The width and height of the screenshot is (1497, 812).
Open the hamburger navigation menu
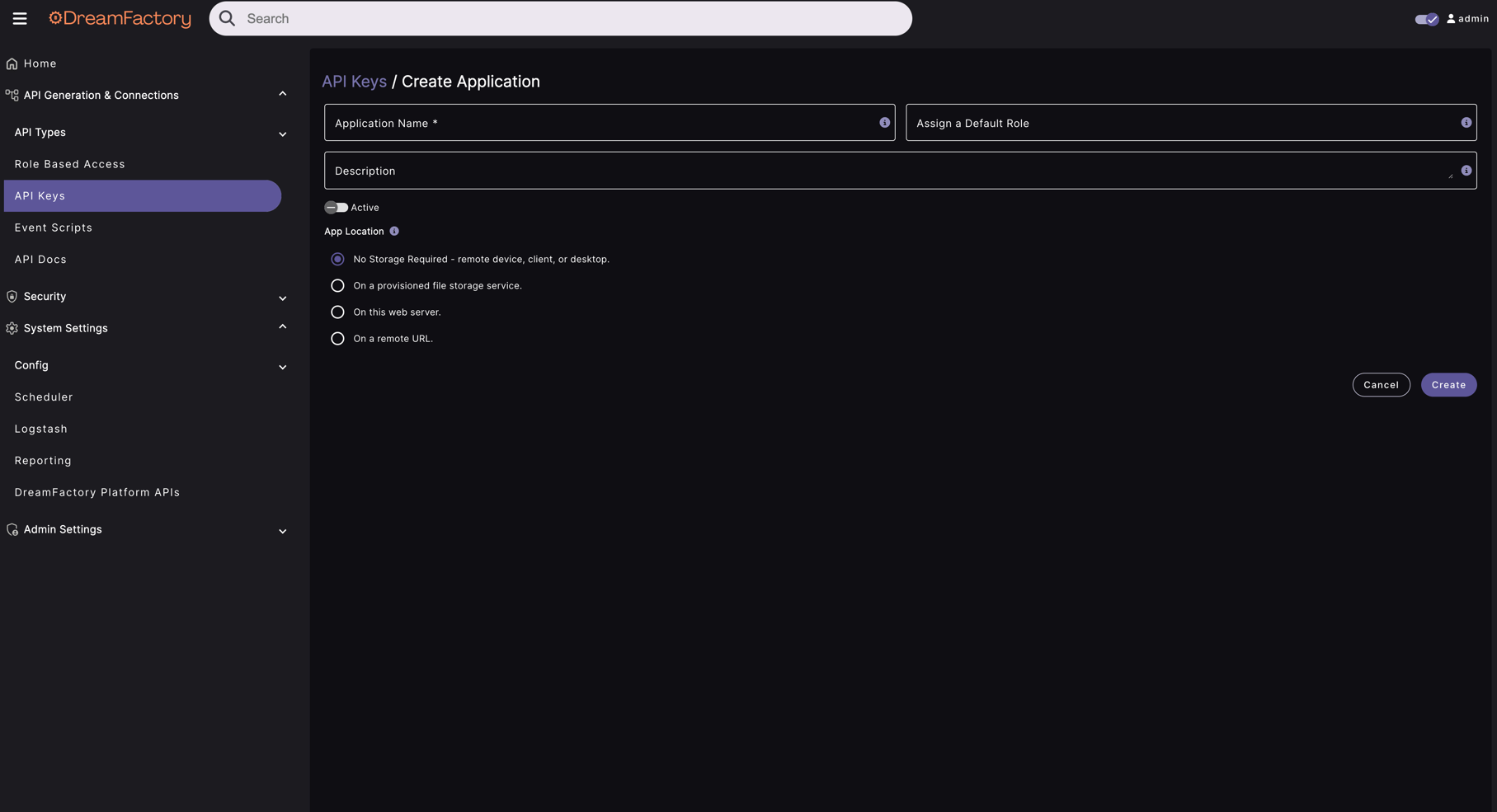pyautogui.click(x=19, y=18)
